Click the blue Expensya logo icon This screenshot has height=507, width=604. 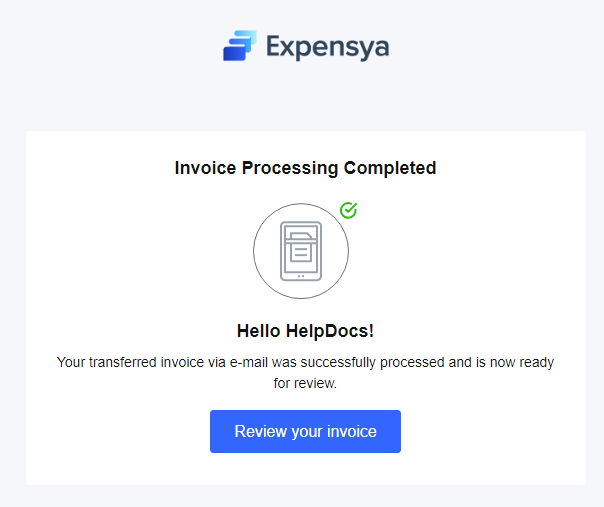(240, 46)
